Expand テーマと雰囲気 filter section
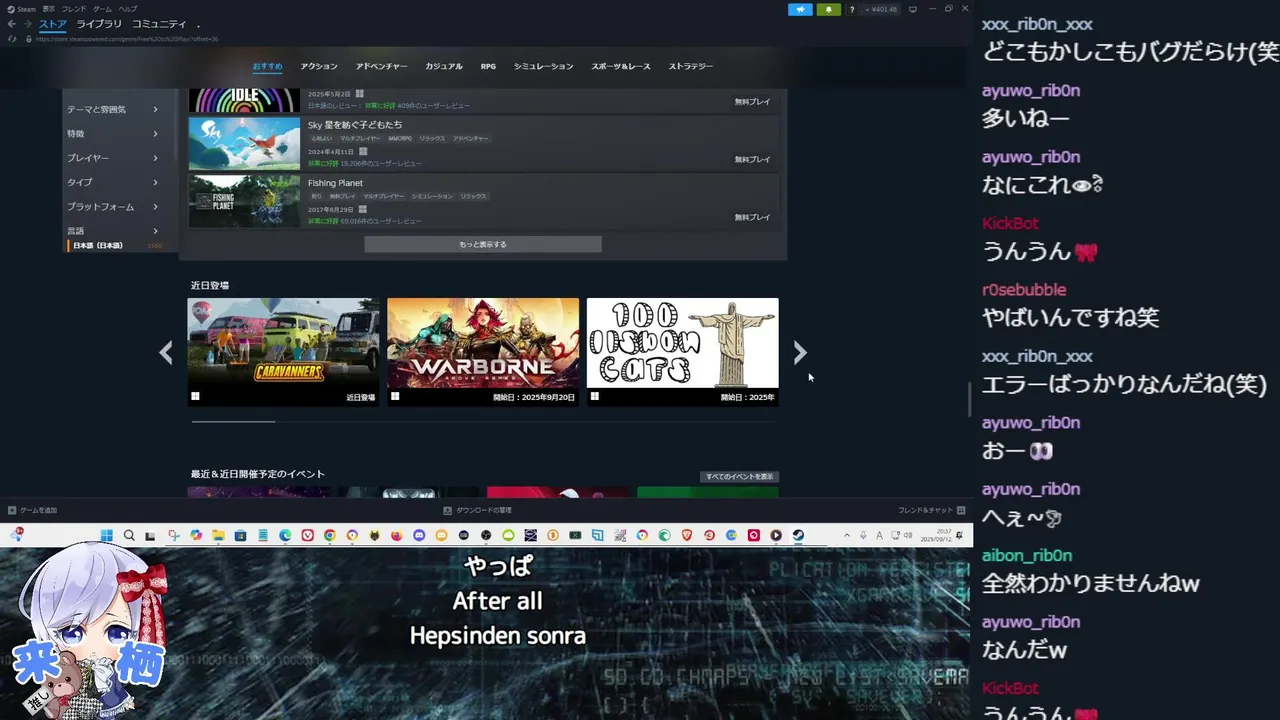Viewport: 1280px width, 720px height. coord(113,109)
